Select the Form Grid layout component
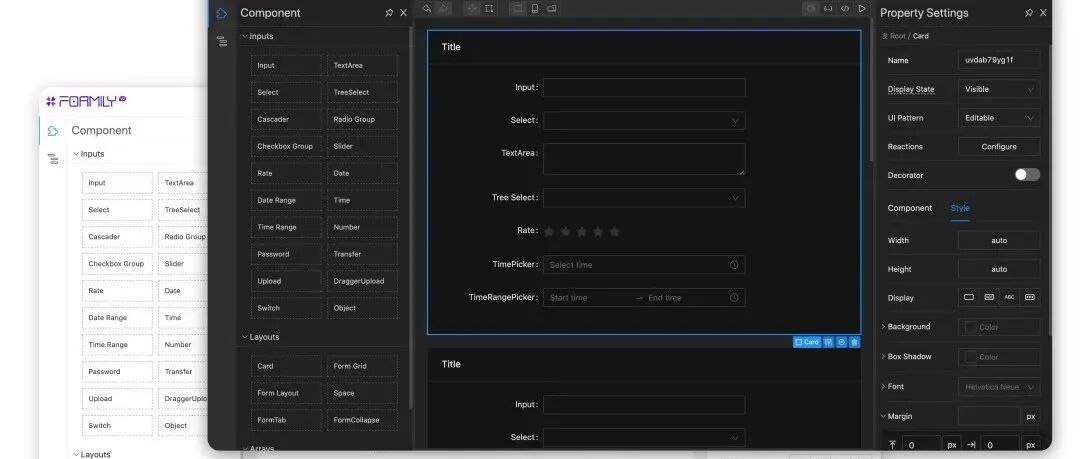 362,366
